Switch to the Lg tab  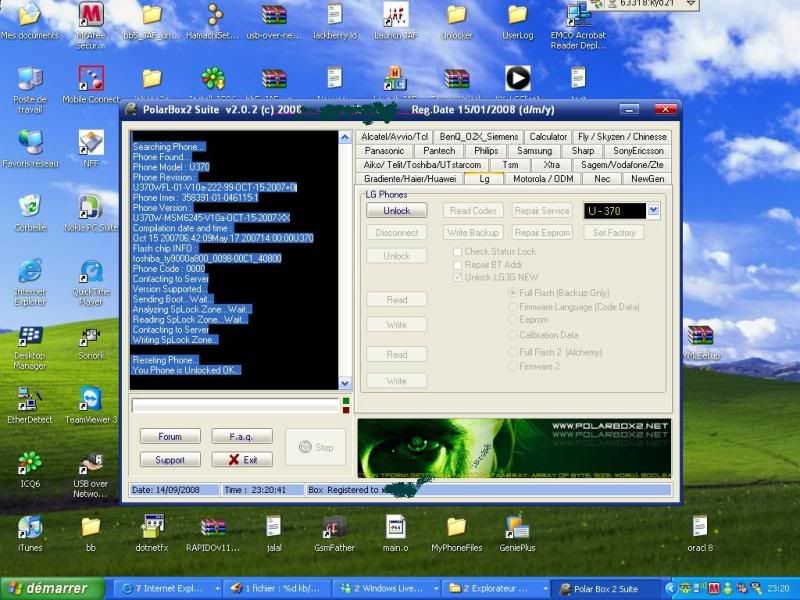[x=484, y=179]
